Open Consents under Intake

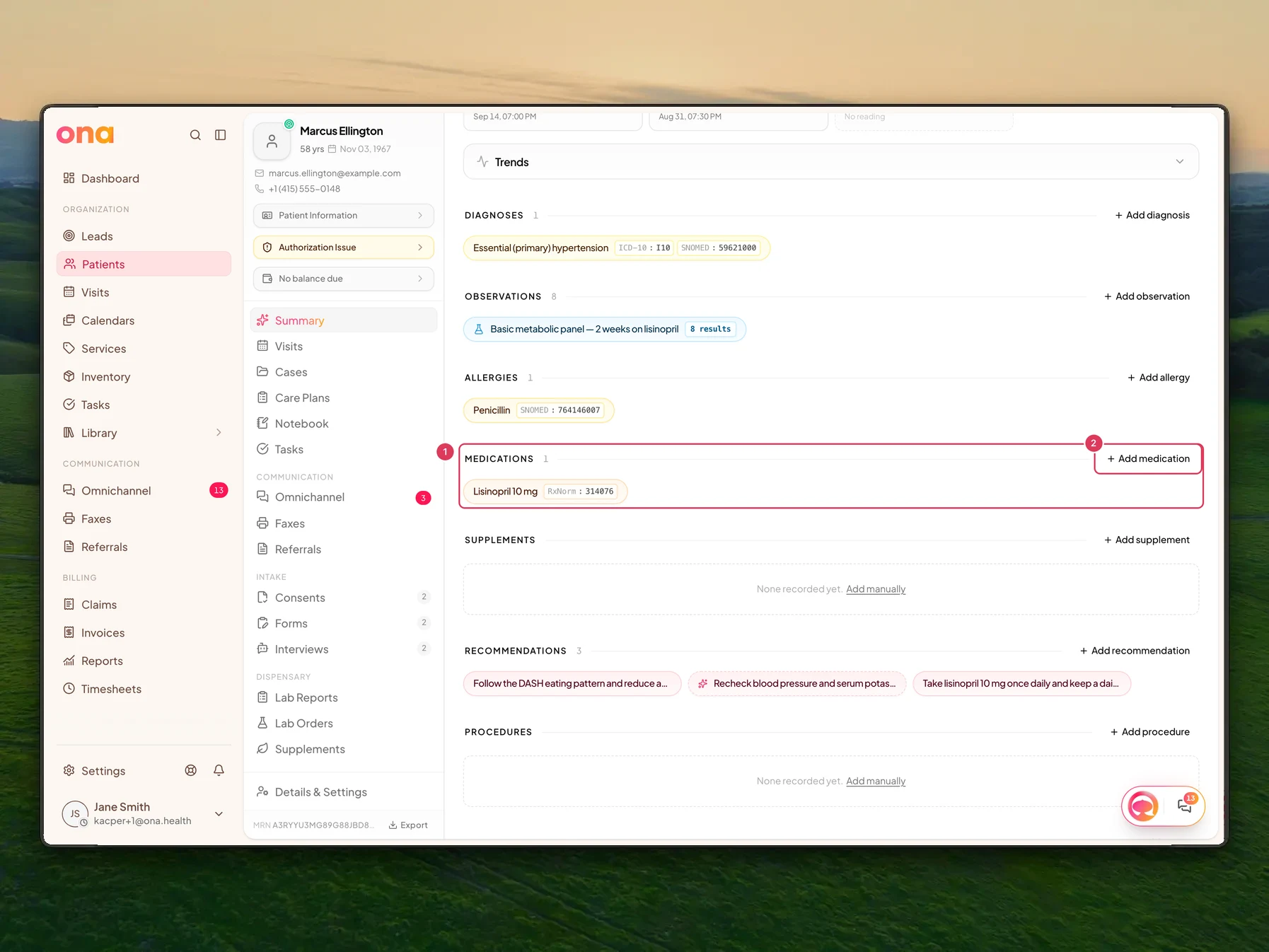click(x=344, y=598)
